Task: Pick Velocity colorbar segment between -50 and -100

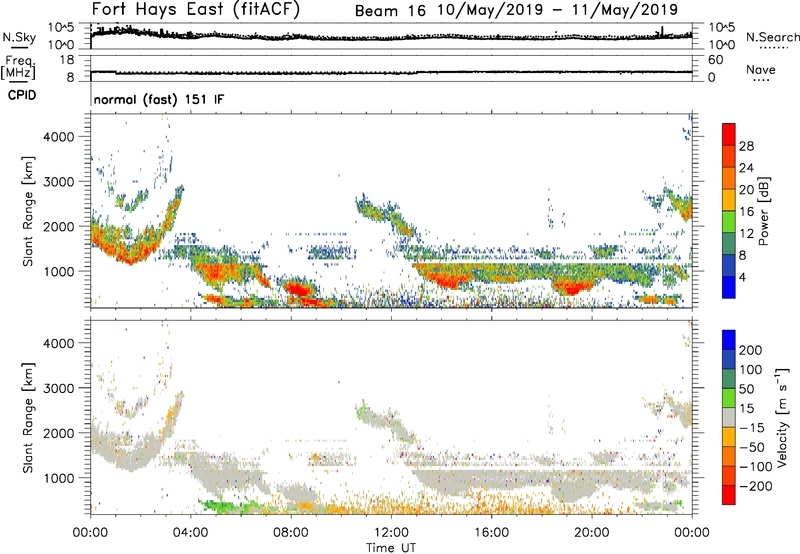Action: coord(729,457)
